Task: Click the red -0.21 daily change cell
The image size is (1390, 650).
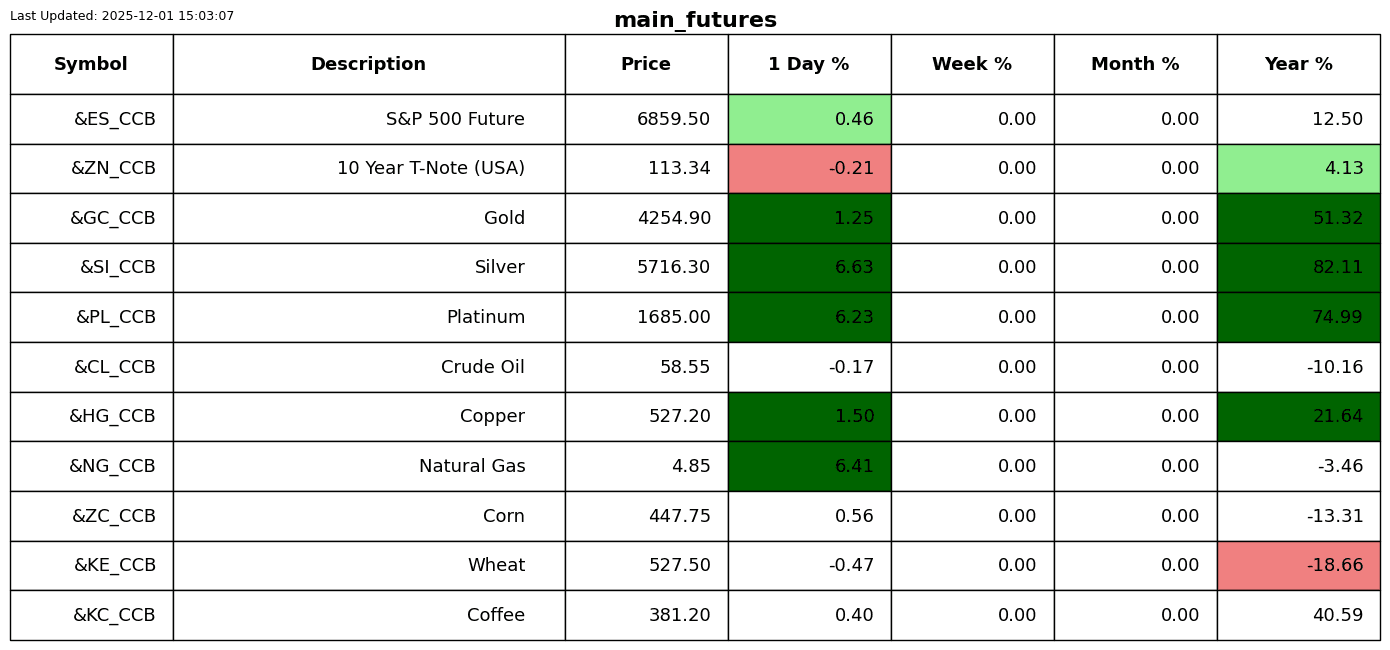Action: coord(809,169)
